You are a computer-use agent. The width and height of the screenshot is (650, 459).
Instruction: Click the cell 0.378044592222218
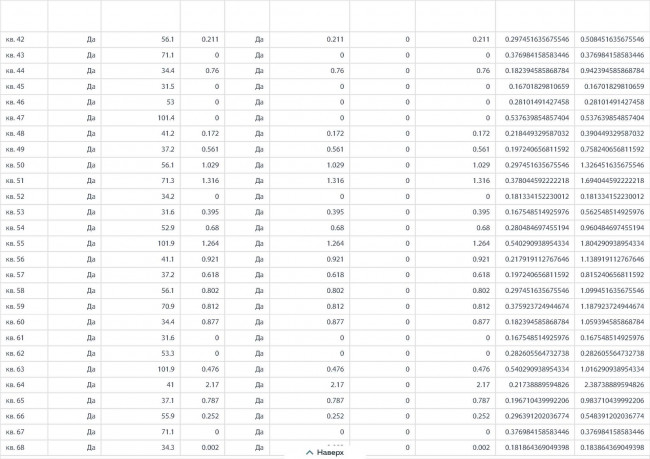coord(537,181)
